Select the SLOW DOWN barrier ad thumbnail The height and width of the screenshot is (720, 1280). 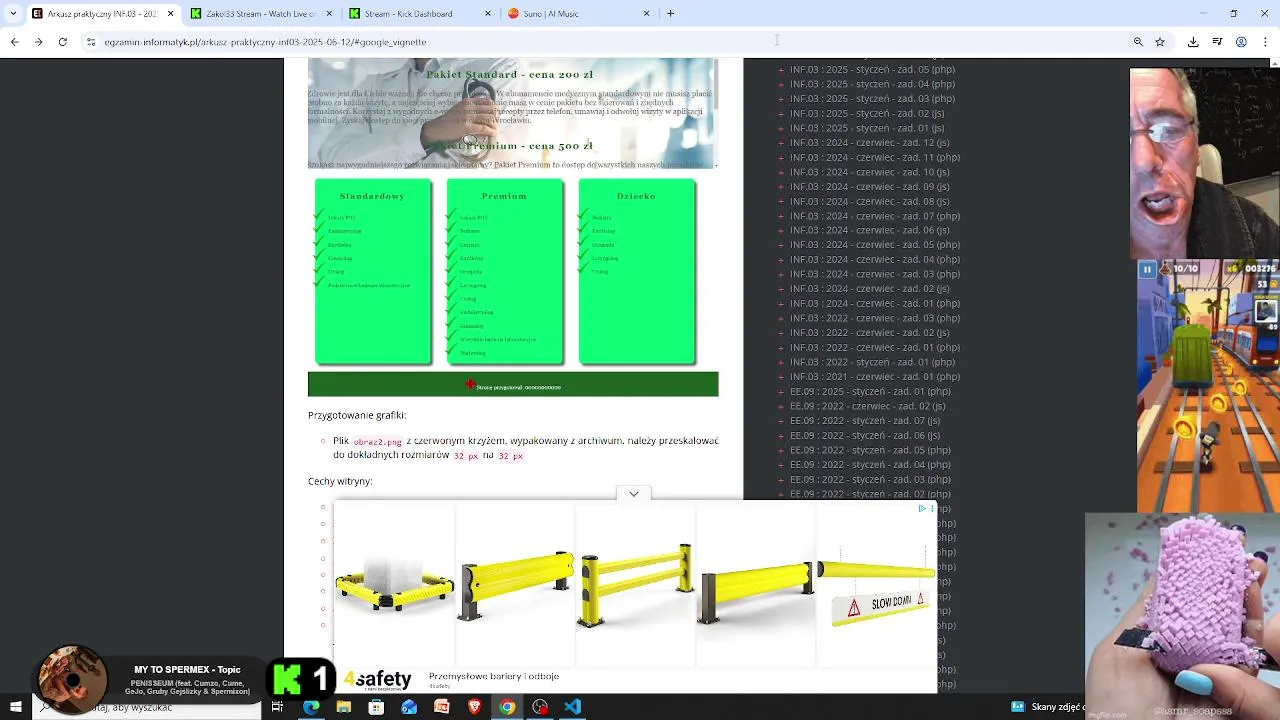877,585
